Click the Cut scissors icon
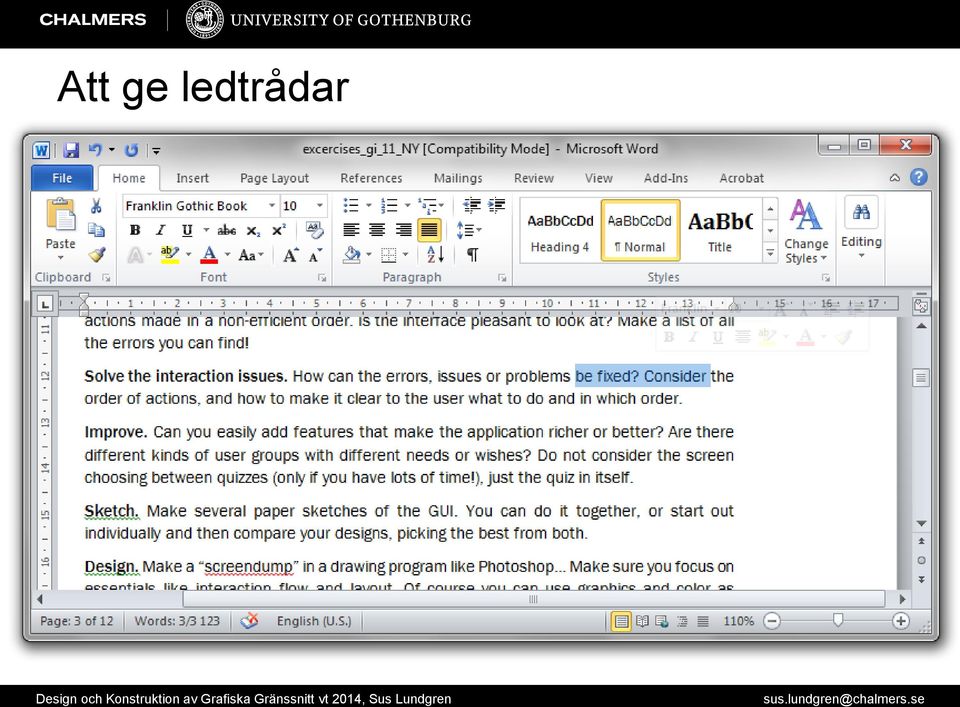This screenshot has width=960, height=707. 96,206
